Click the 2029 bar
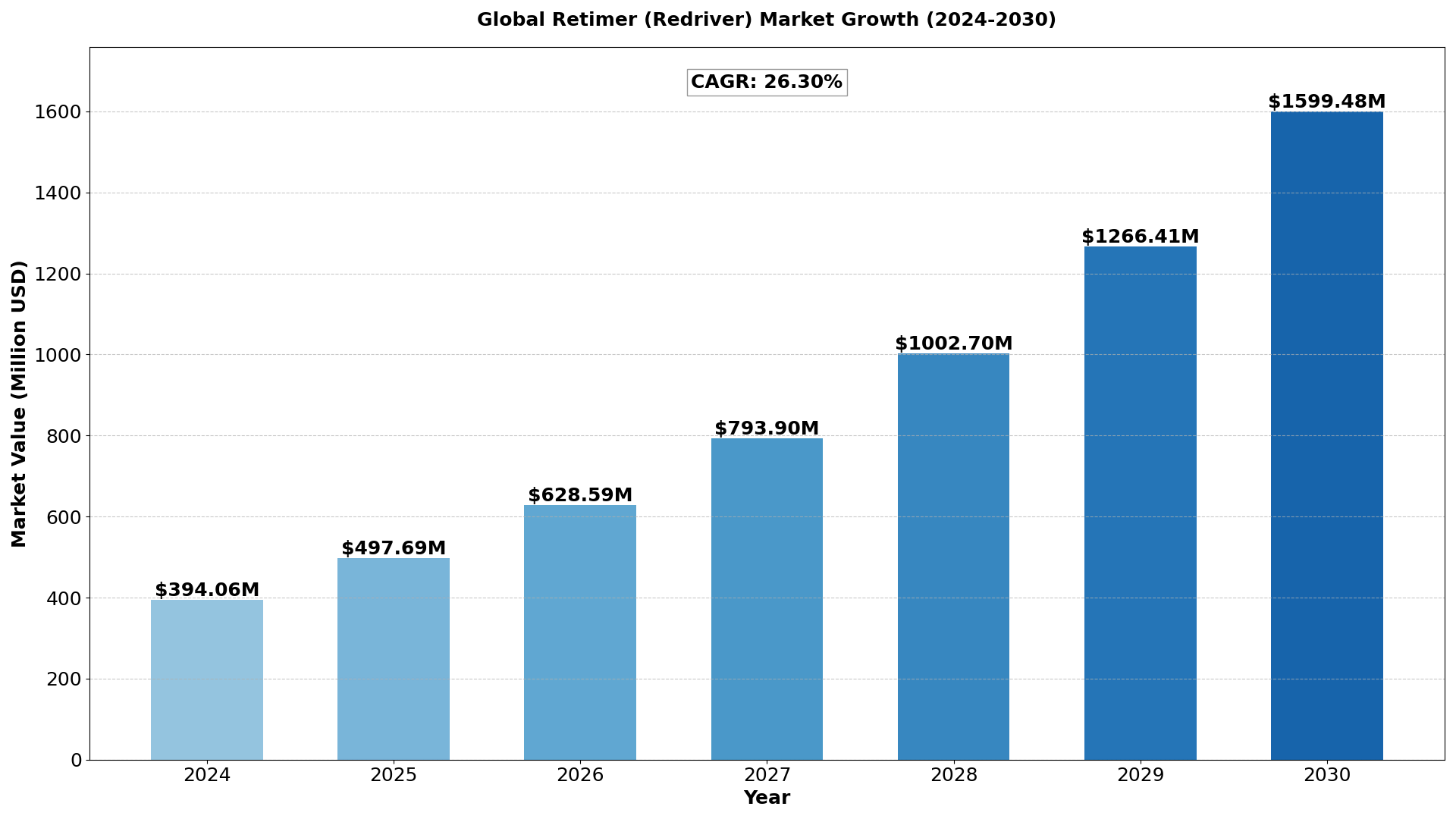 tap(1141, 503)
